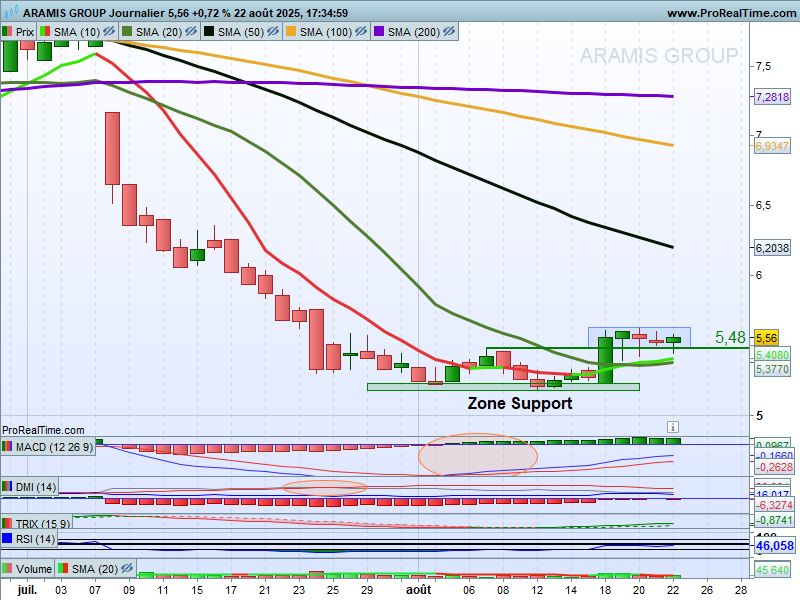Click the TRIX value label -0,8741

point(774,520)
